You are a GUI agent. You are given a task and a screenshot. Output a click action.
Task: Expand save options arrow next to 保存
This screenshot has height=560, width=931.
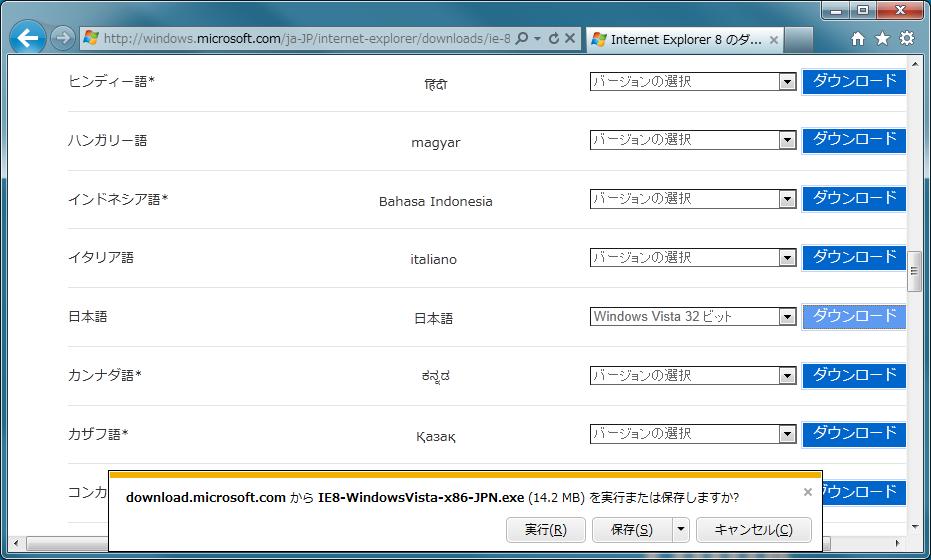[681, 530]
